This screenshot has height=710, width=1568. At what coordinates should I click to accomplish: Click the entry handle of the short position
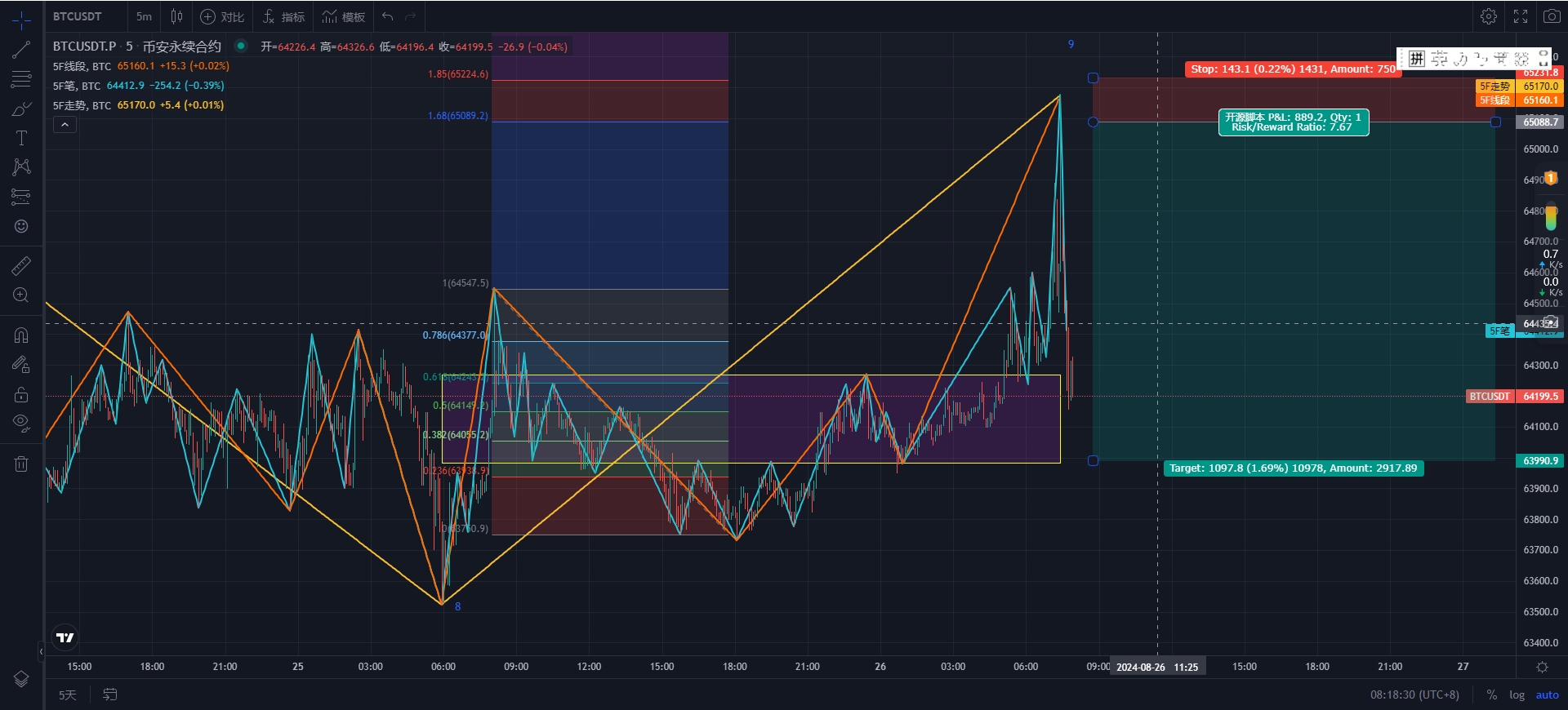1094,122
